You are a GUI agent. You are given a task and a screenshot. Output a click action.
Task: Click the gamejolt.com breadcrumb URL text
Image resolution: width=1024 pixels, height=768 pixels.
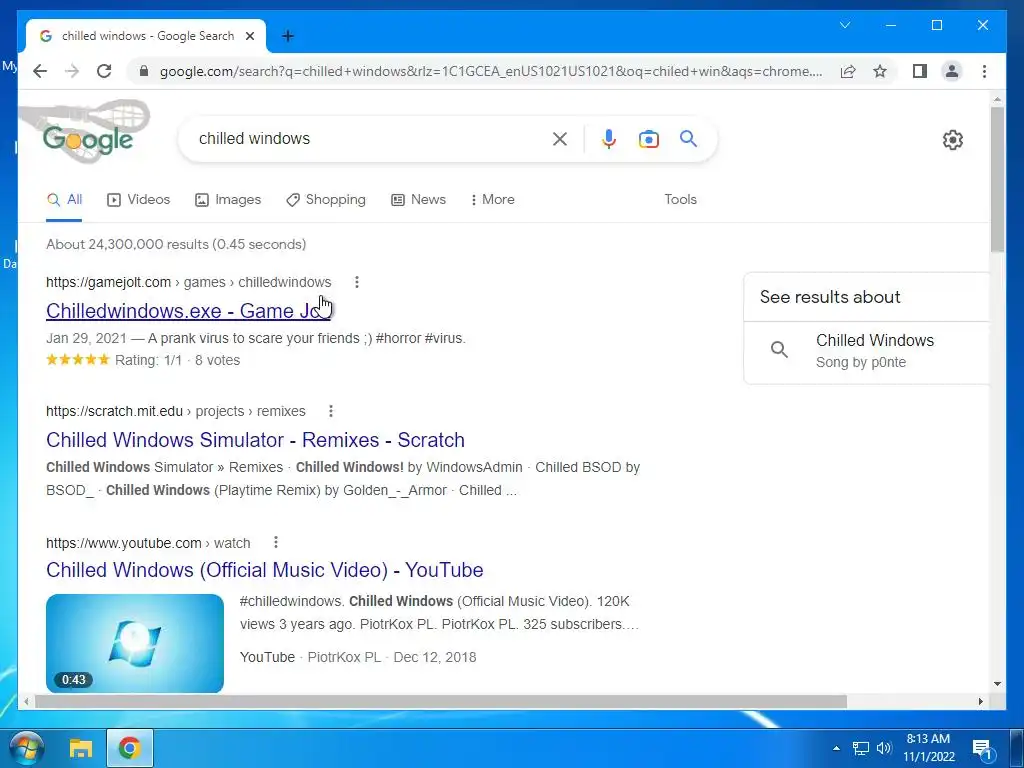(x=189, y=282)
